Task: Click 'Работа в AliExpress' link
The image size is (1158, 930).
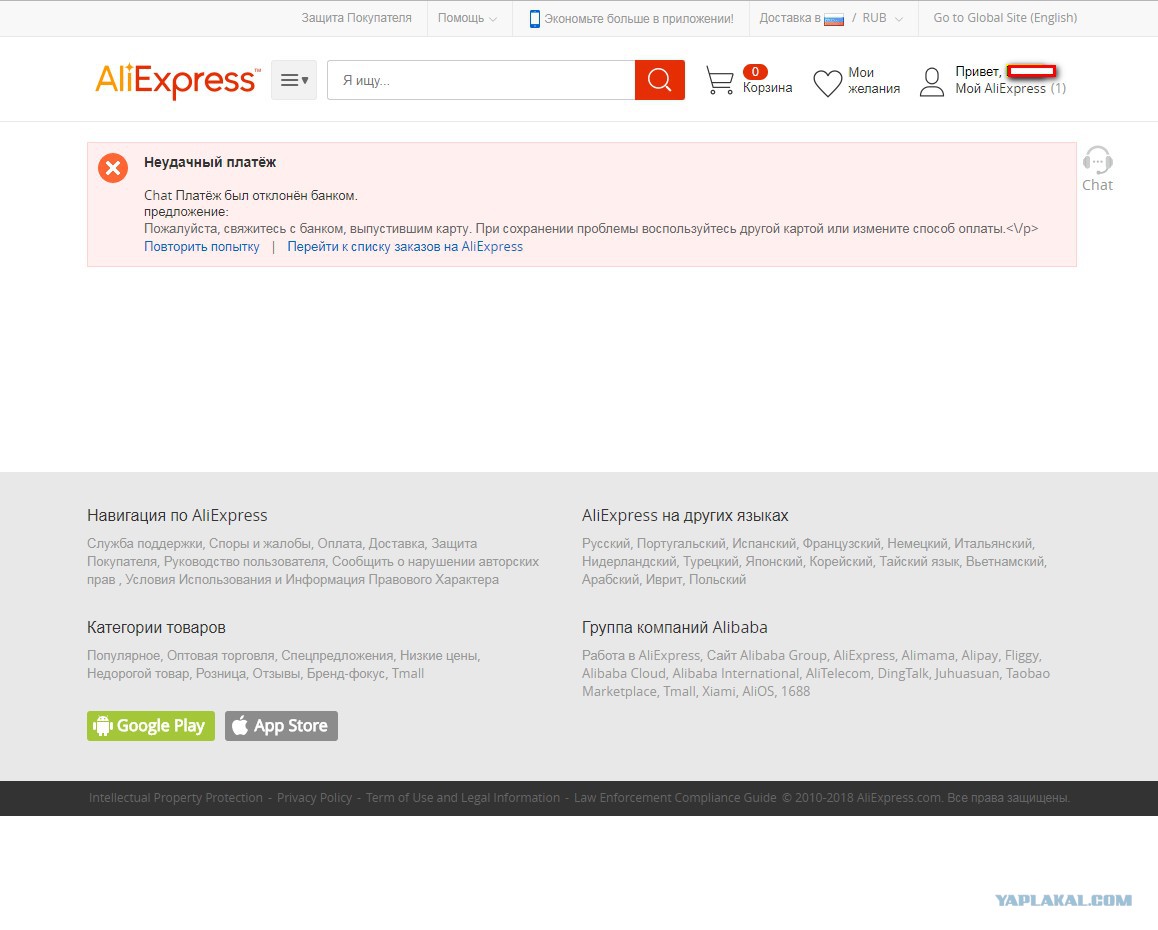Action: [640, 656]
